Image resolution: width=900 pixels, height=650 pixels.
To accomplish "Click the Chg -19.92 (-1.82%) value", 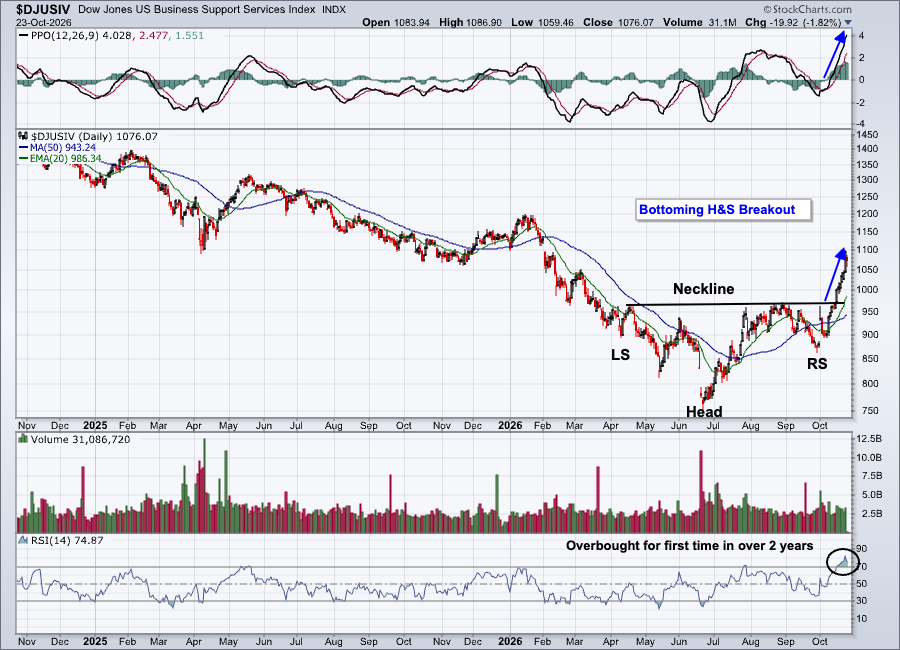I will [793, 22].
